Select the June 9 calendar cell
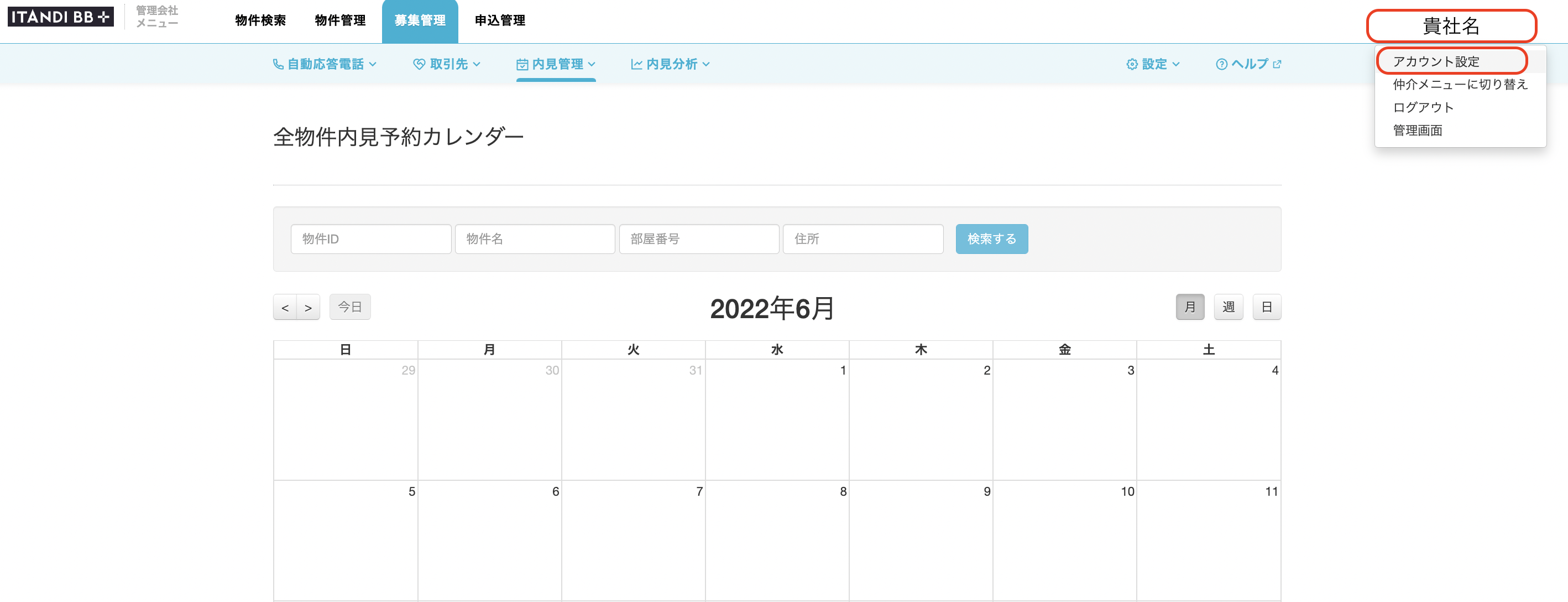This screenshot has height=602, width=1568. coord(921,541)
